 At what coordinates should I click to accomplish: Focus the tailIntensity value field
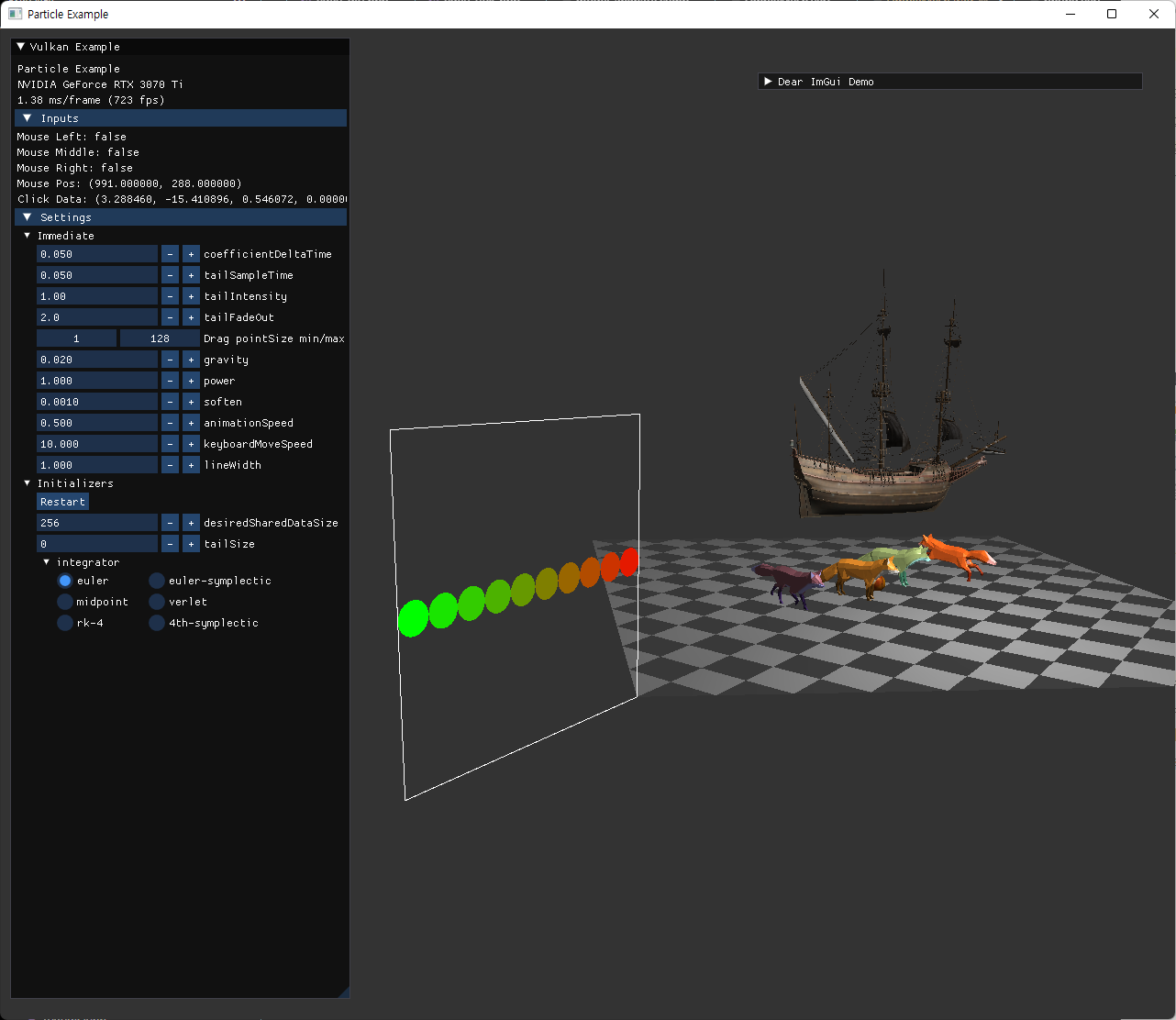coord(97,296)
